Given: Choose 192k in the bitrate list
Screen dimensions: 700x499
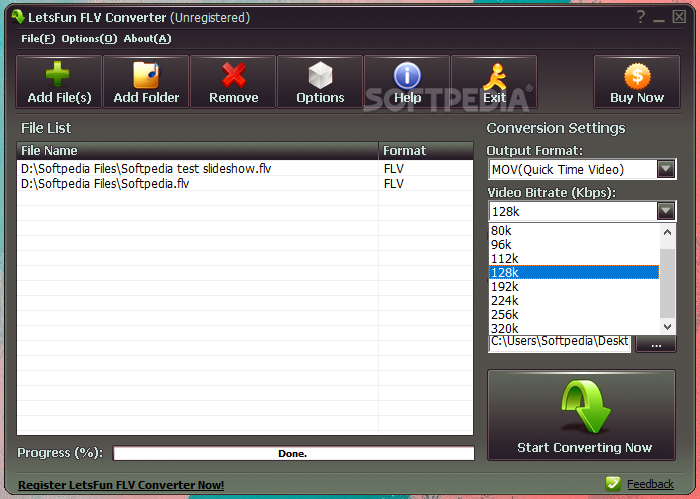Looking at the screenshot, I should click(574, 287).
